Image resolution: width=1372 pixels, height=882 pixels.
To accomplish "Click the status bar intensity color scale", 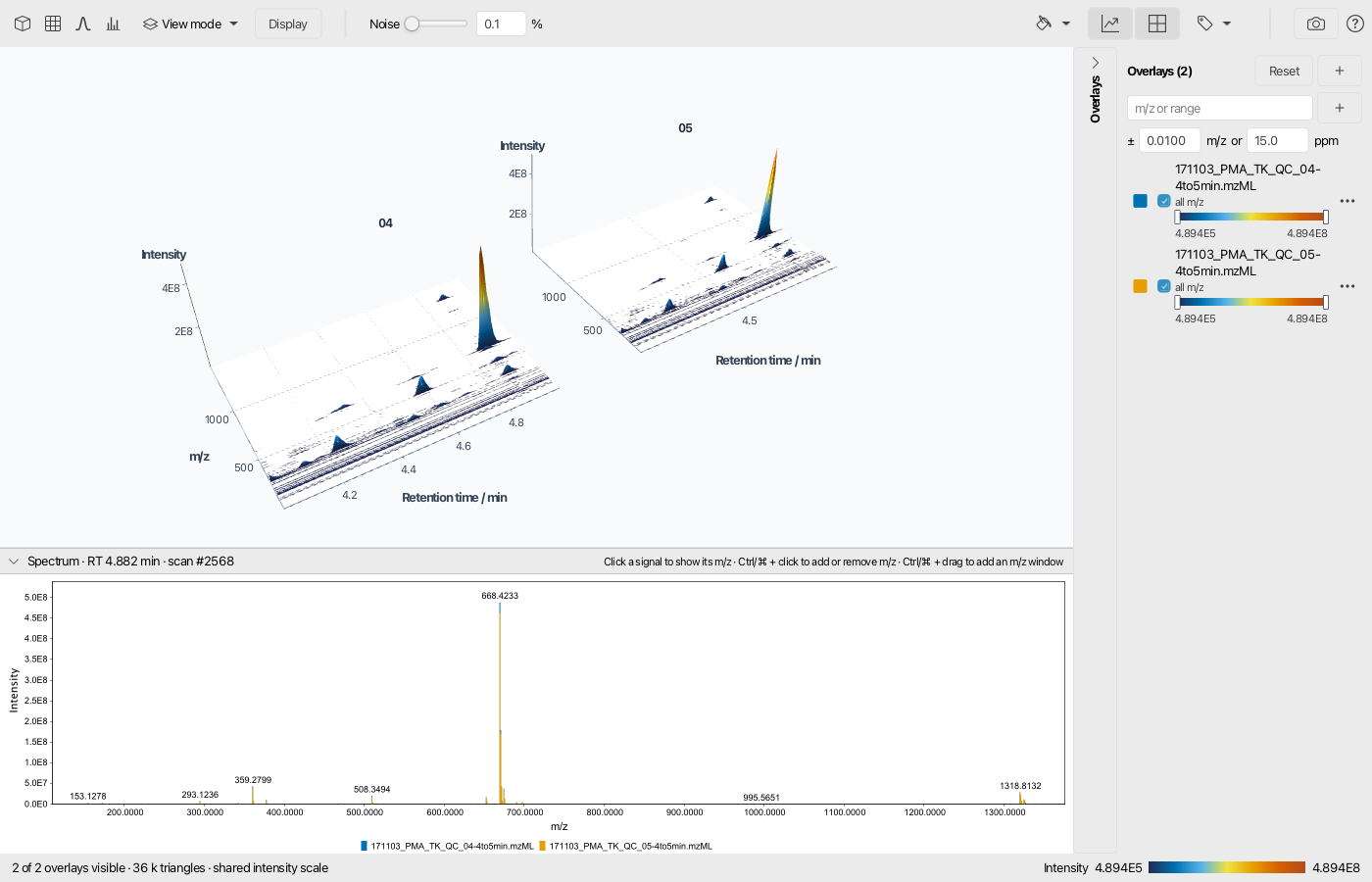I will [1226, 867].
